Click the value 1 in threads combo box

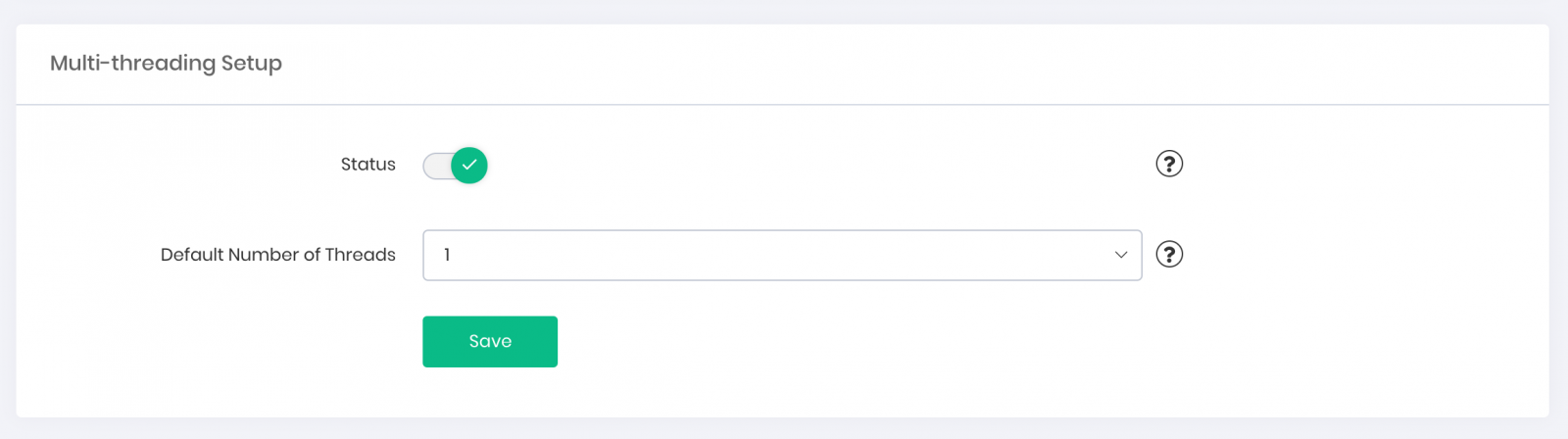pos(447,255)
